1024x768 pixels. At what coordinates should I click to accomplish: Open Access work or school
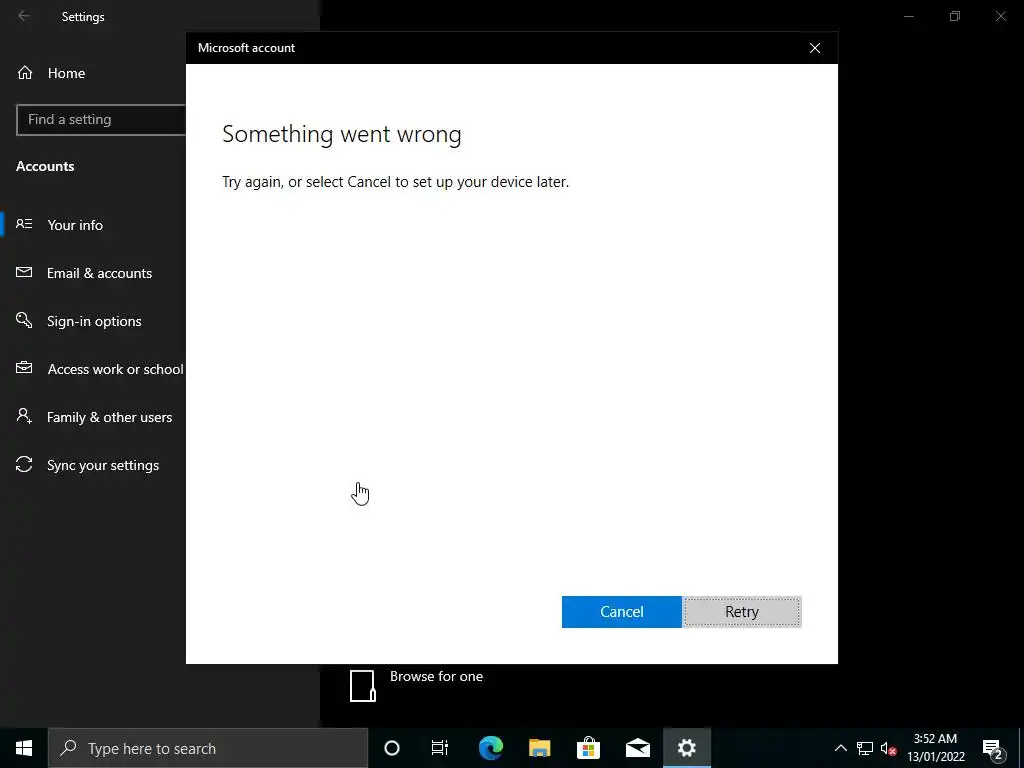click(115, 369)
